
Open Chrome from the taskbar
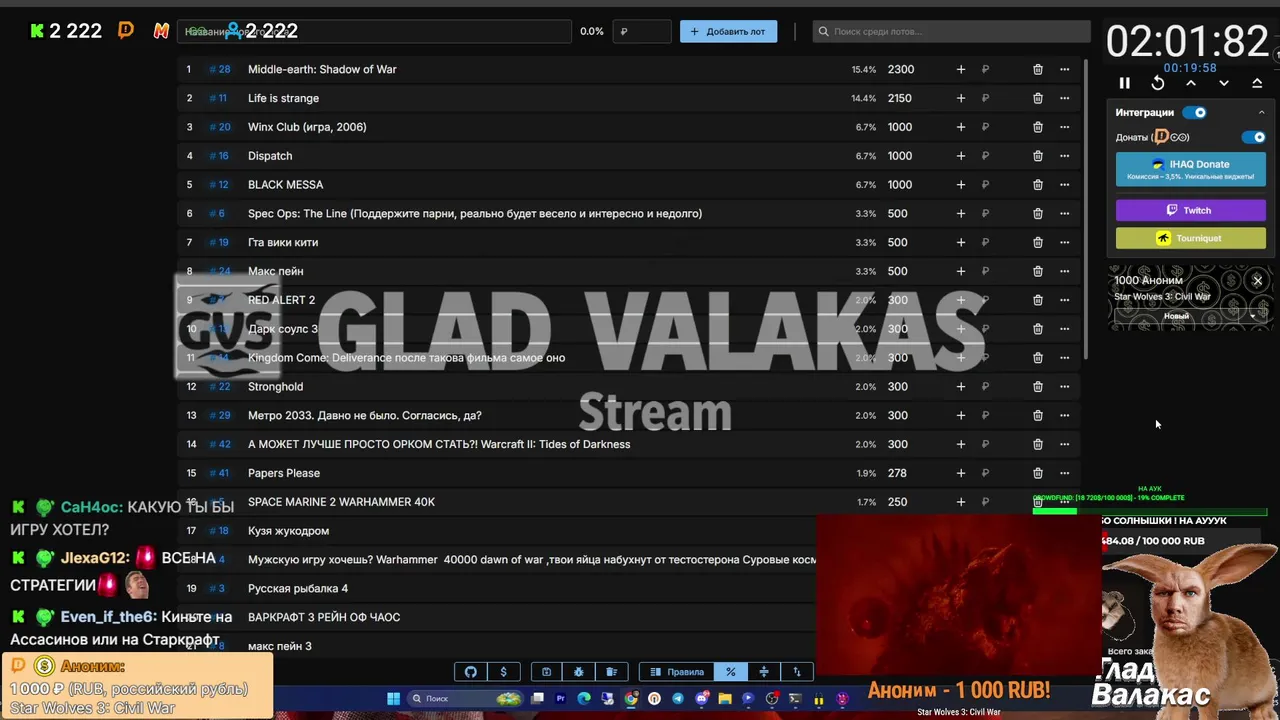(x=631, y=699)
